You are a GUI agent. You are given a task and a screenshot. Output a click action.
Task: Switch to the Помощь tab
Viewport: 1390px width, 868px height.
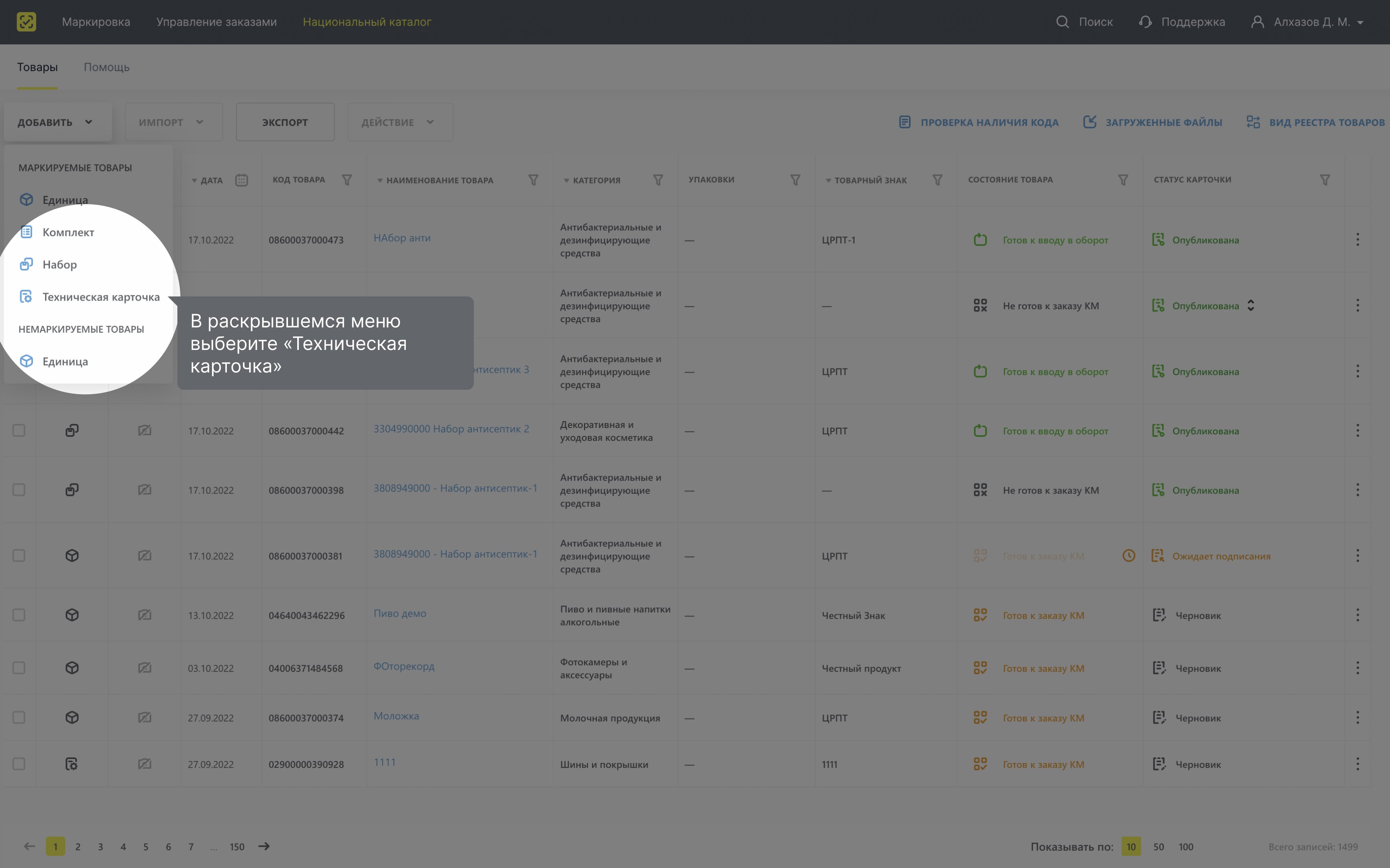point(107,67)
